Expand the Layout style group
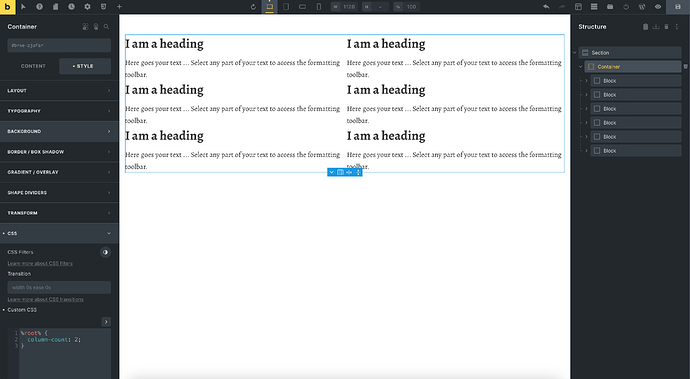 click(59, 91)
